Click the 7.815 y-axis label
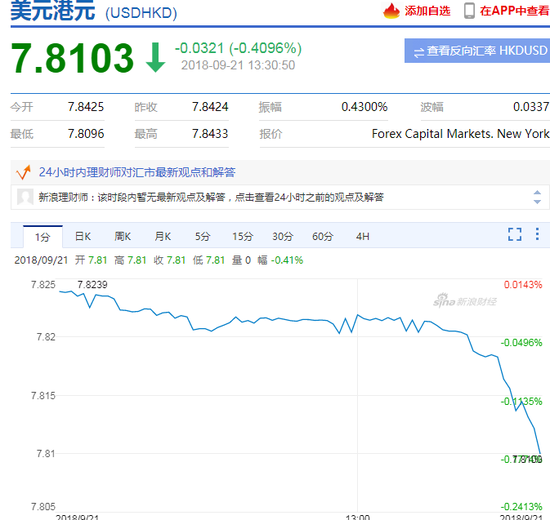Viewport: 550px width, 520px height. coord(43,395)
